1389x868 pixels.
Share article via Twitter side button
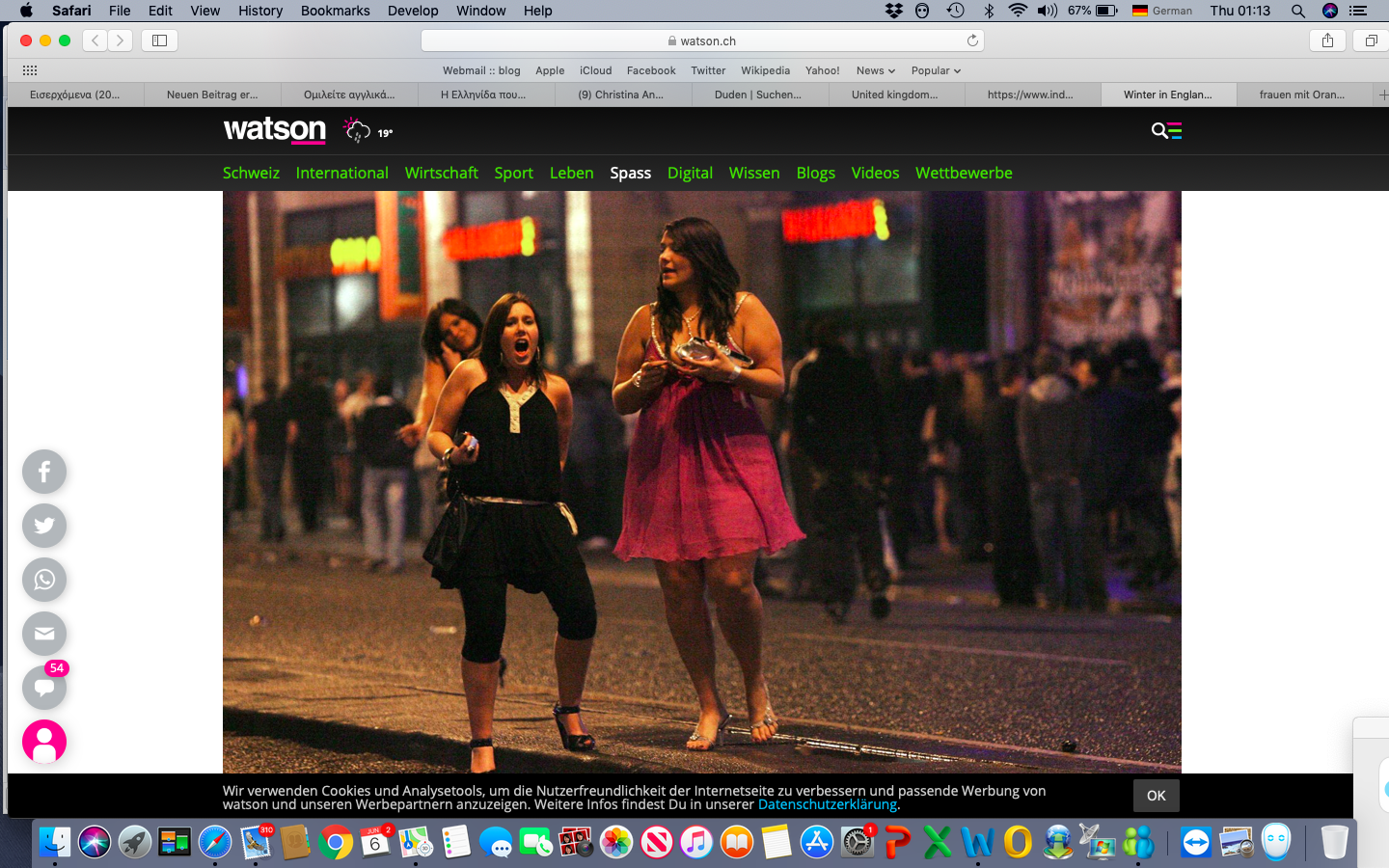pos(44,526)
